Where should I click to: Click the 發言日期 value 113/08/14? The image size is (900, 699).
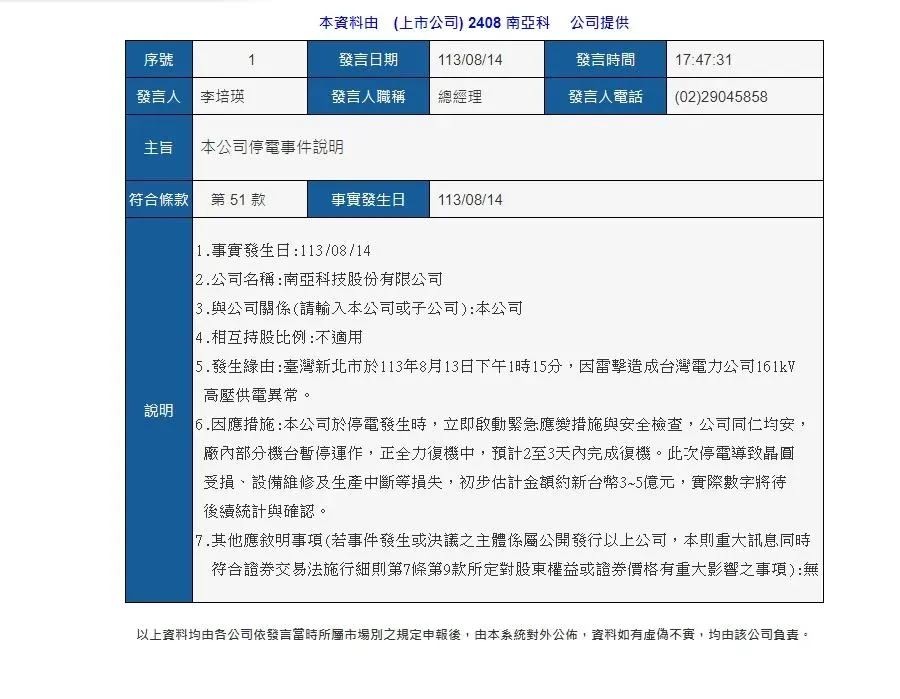point(470,60)
